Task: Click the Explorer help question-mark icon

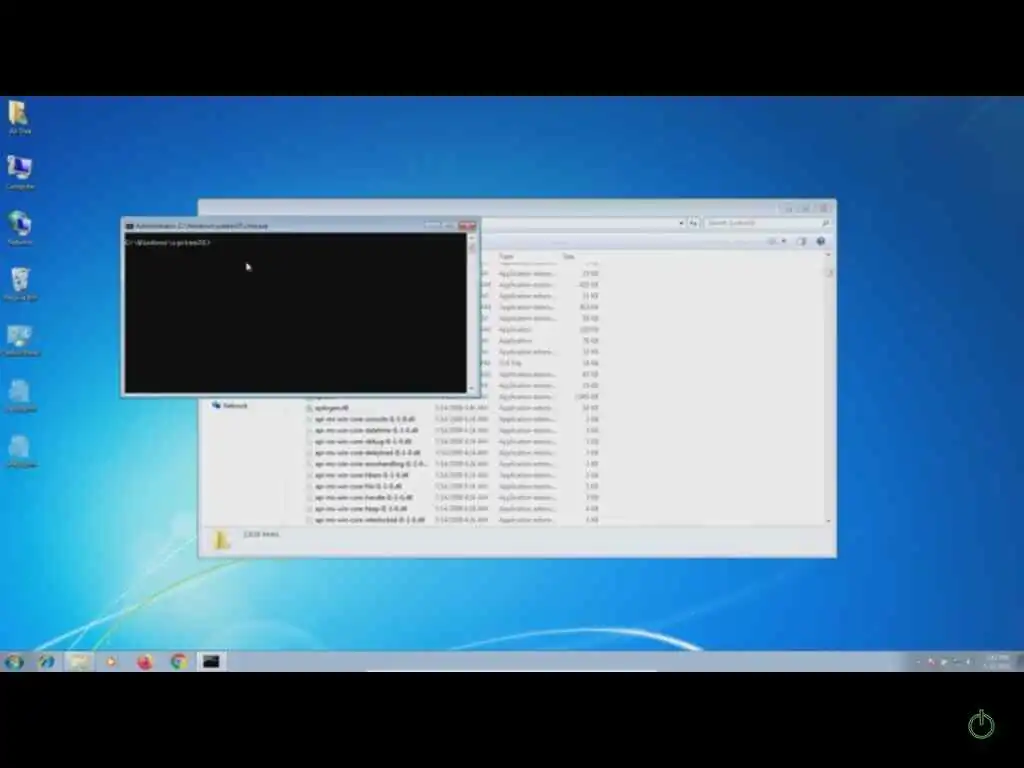Action: pyautogui.click(x=821, y=241)
